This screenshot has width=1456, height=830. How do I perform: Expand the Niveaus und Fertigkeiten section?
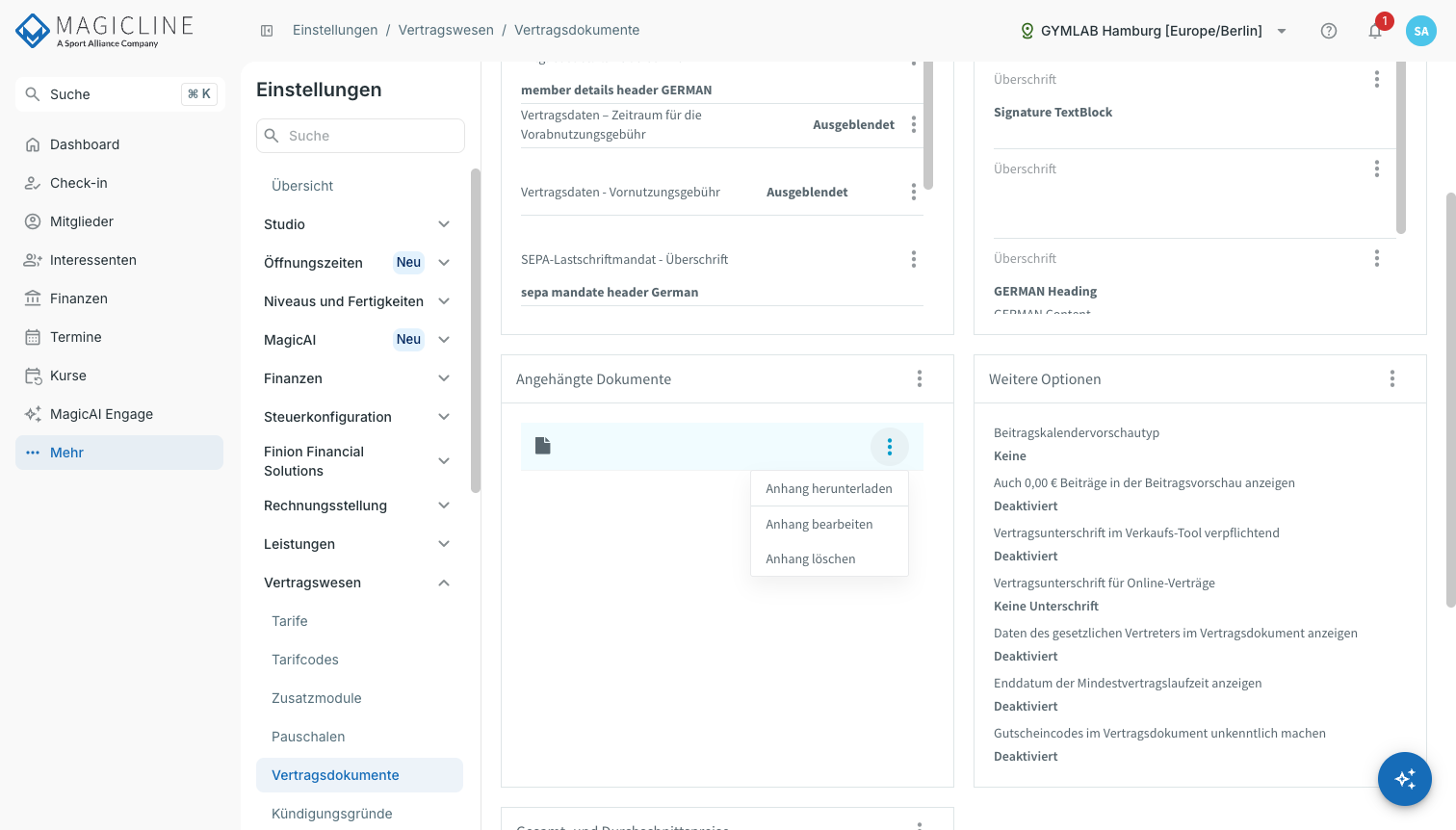click(357, 301)
